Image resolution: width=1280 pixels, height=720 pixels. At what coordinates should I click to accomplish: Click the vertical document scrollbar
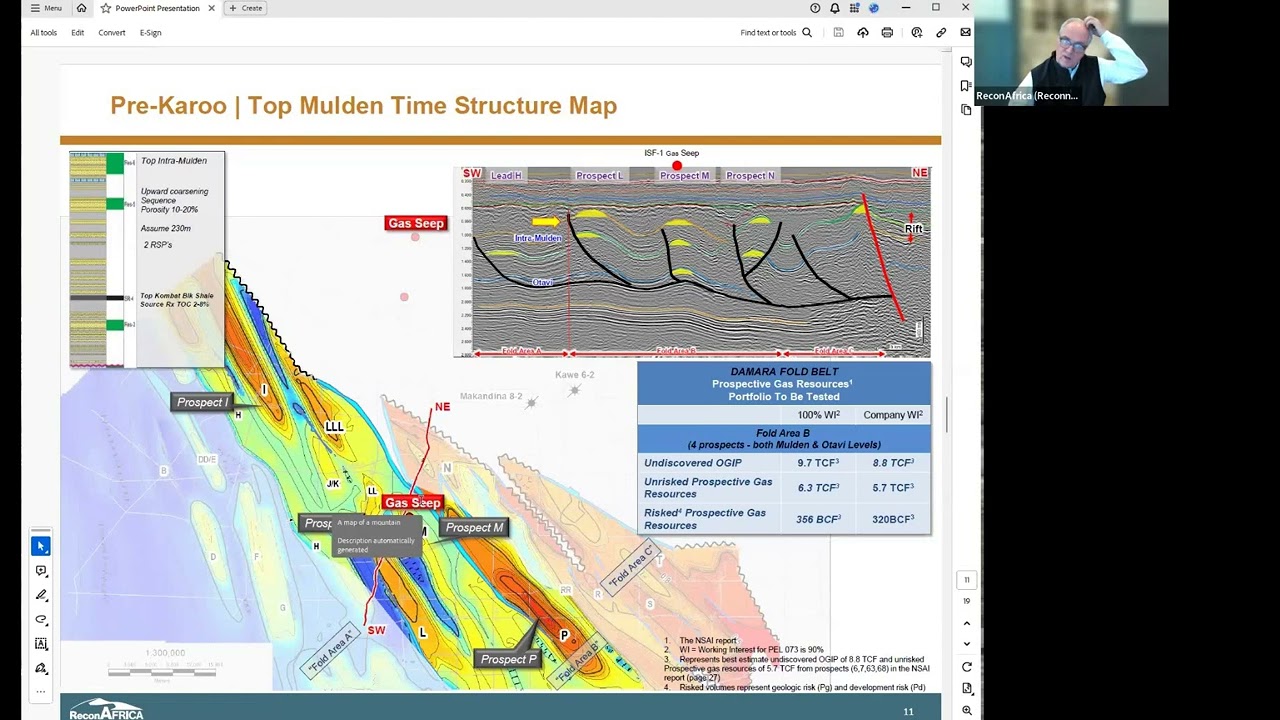(x=945, y=415)
